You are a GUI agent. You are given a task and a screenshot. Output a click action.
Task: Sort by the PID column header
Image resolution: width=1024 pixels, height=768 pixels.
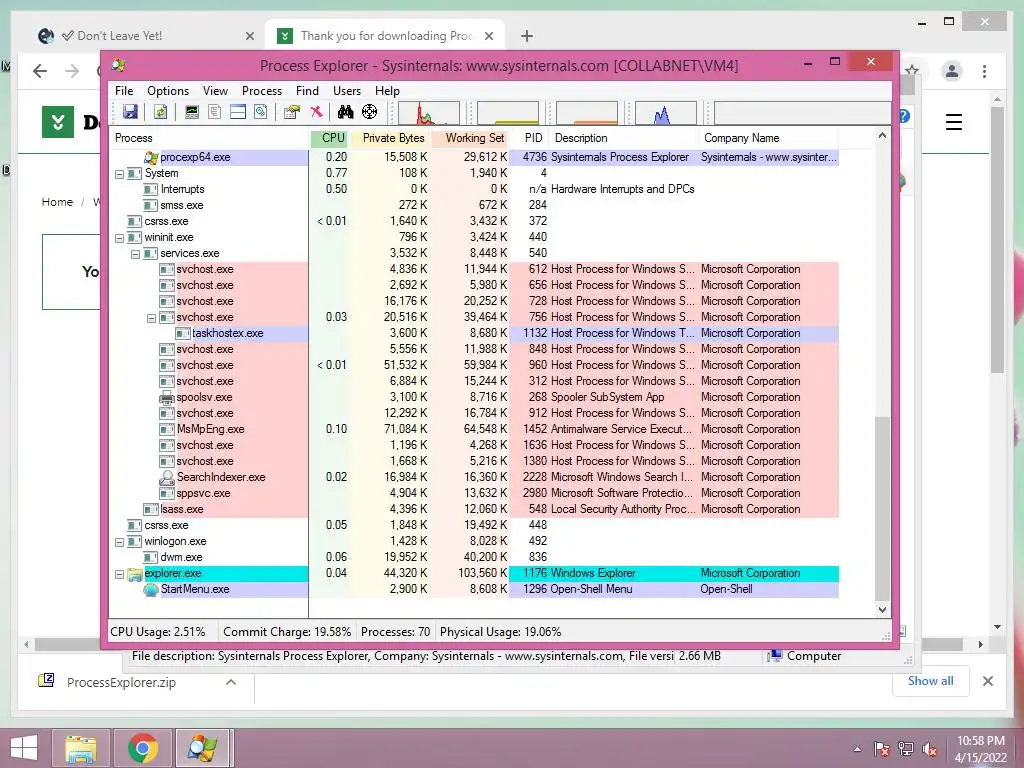pyautogui.click(x=530, y=138)
